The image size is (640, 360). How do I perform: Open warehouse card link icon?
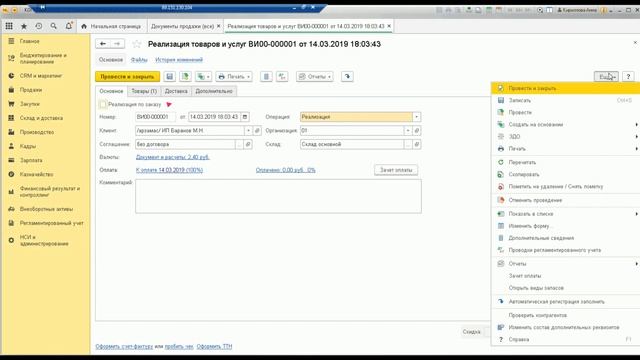pyautogui.click(x=417, y=144)
